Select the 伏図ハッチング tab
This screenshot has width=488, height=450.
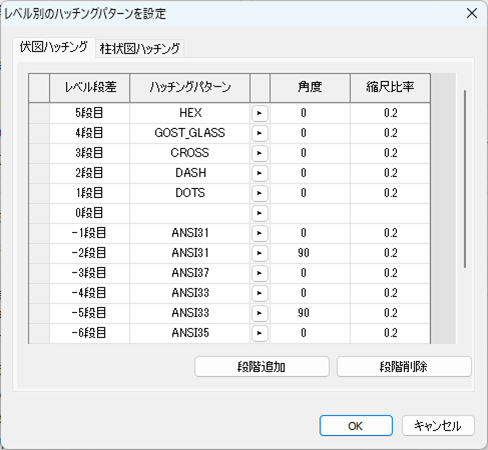54,47
